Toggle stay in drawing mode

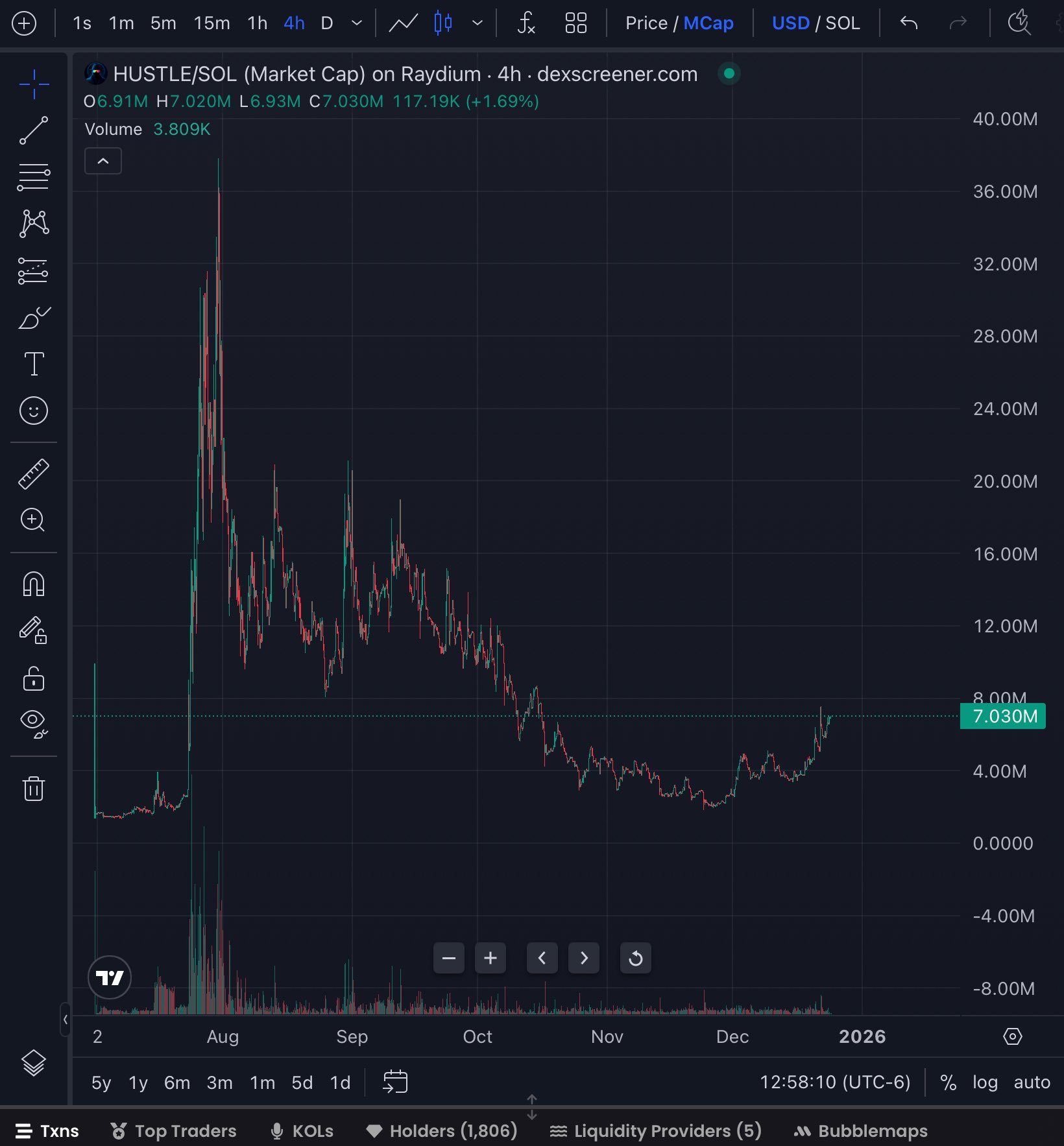tap(34, 630)
